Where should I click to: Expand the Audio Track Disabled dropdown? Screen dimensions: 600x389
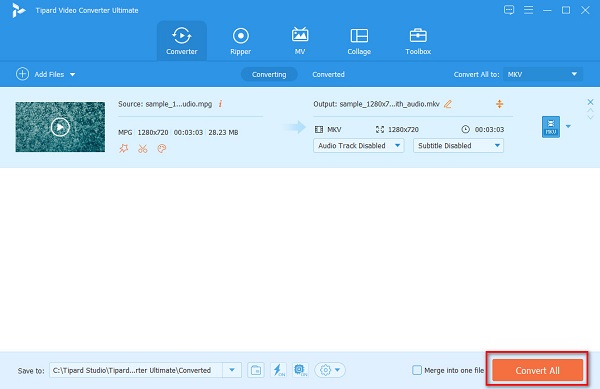(x=359, y=146)
